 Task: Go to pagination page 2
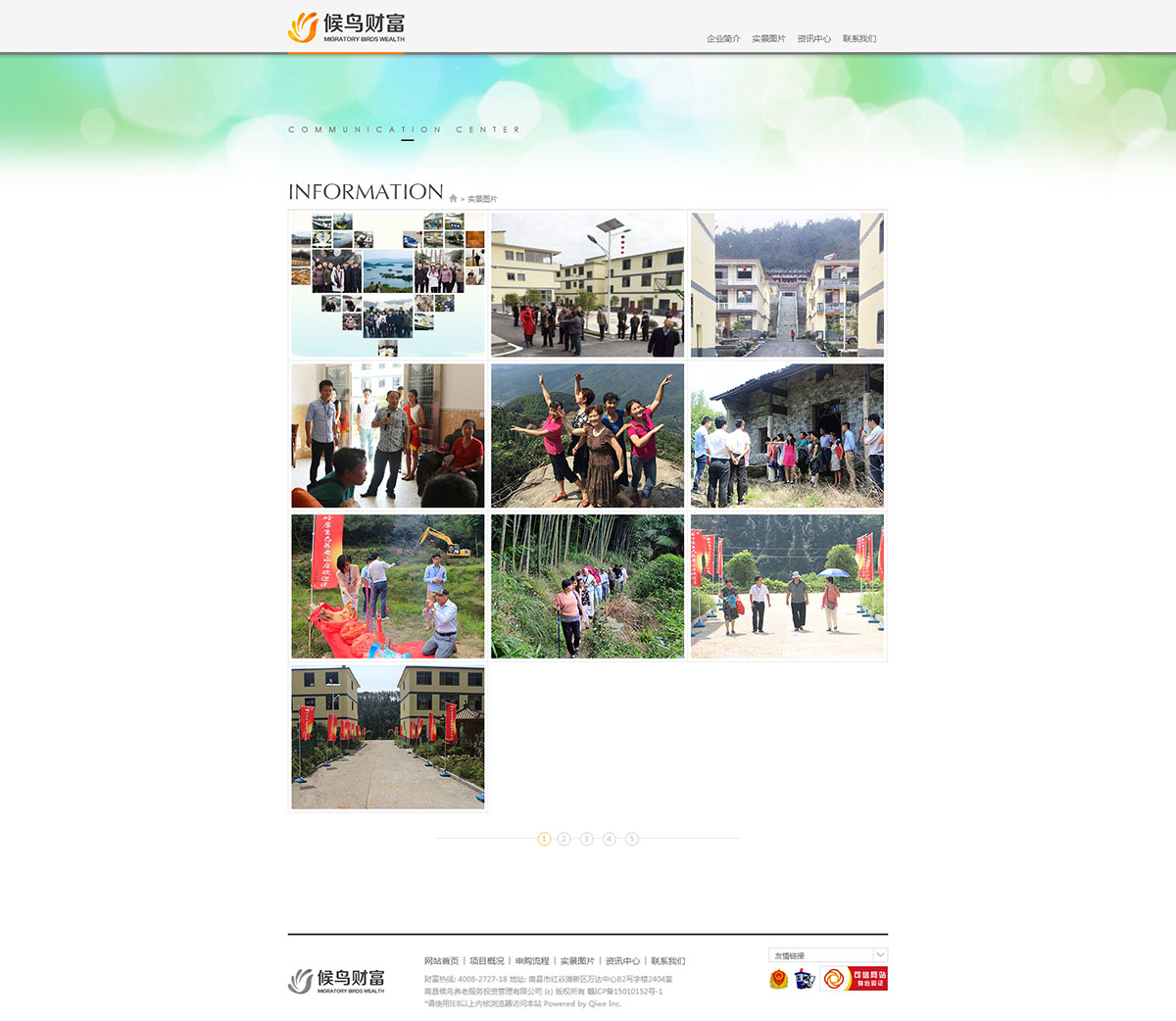click(x=564, y=839)
